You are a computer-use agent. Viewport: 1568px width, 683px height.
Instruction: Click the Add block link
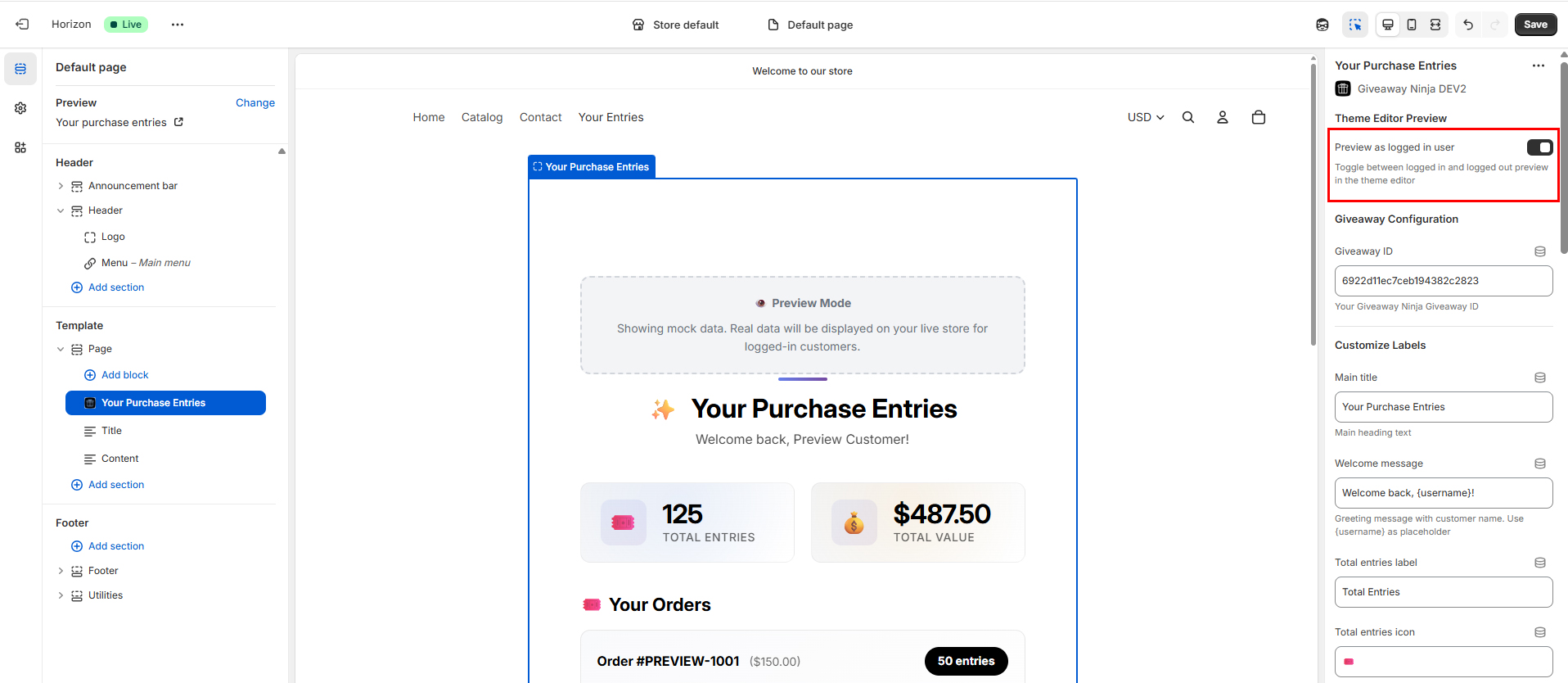click(124, 375)
